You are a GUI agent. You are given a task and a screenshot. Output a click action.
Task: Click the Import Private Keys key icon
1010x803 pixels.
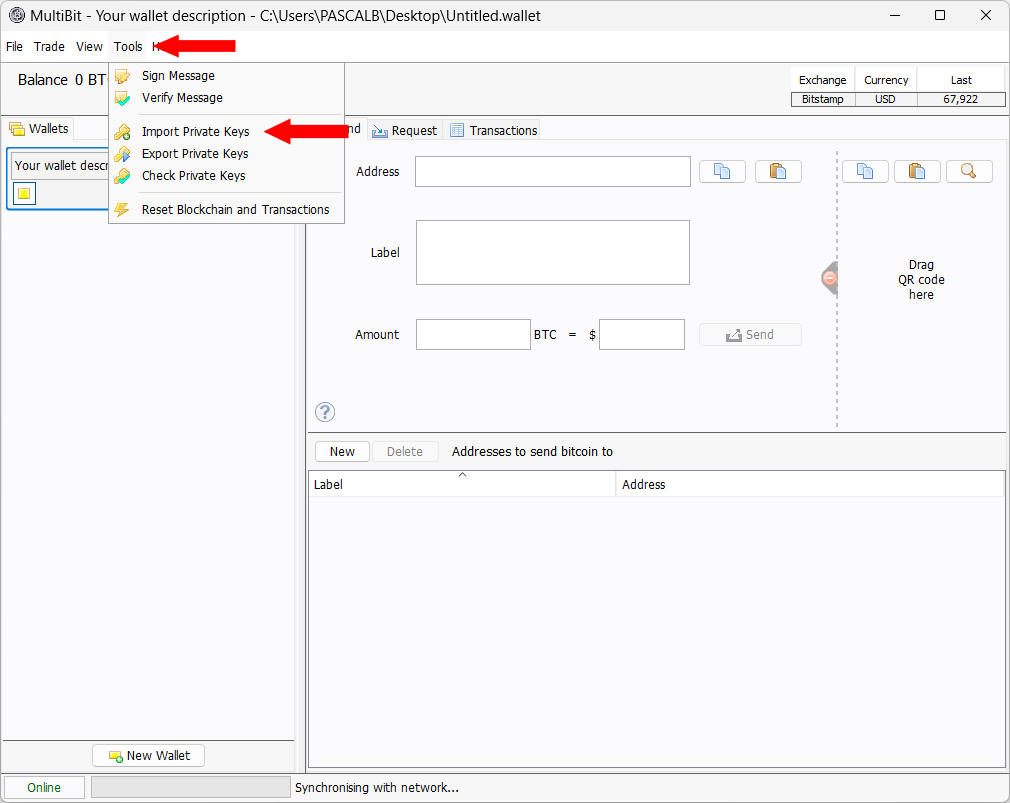pos(123,131)
